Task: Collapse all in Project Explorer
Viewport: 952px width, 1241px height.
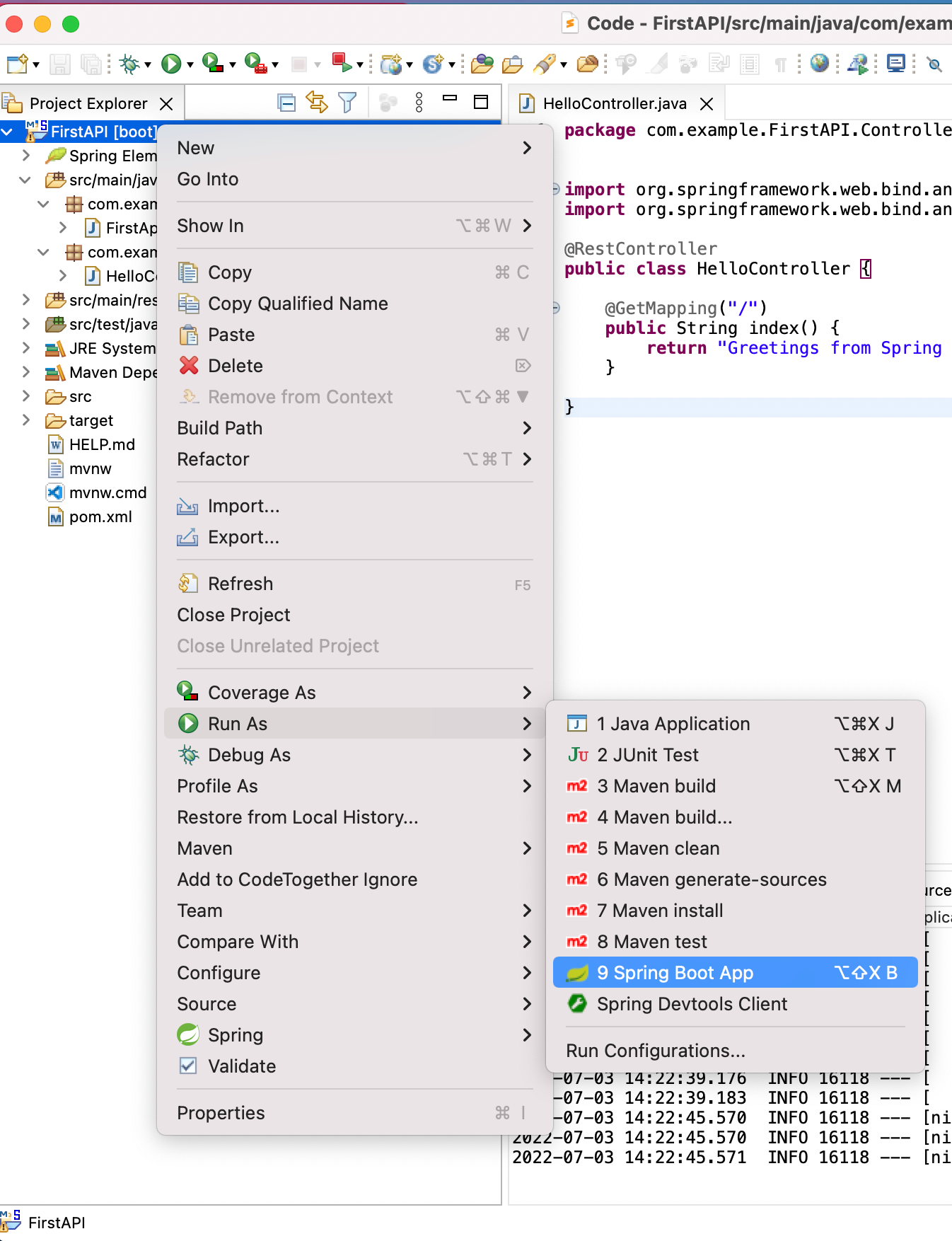Action: coord(286,103)
